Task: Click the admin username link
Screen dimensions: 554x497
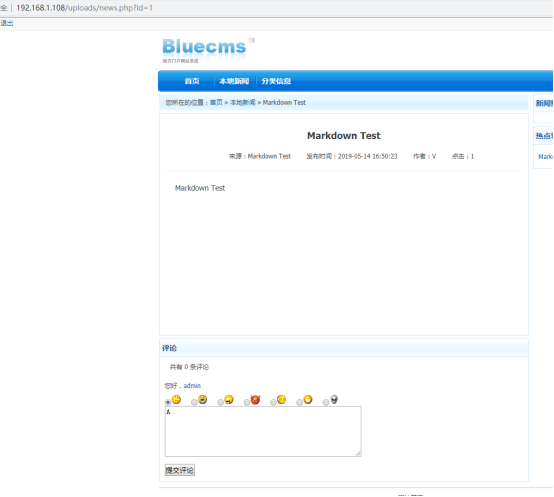Action: coord(192,386)
